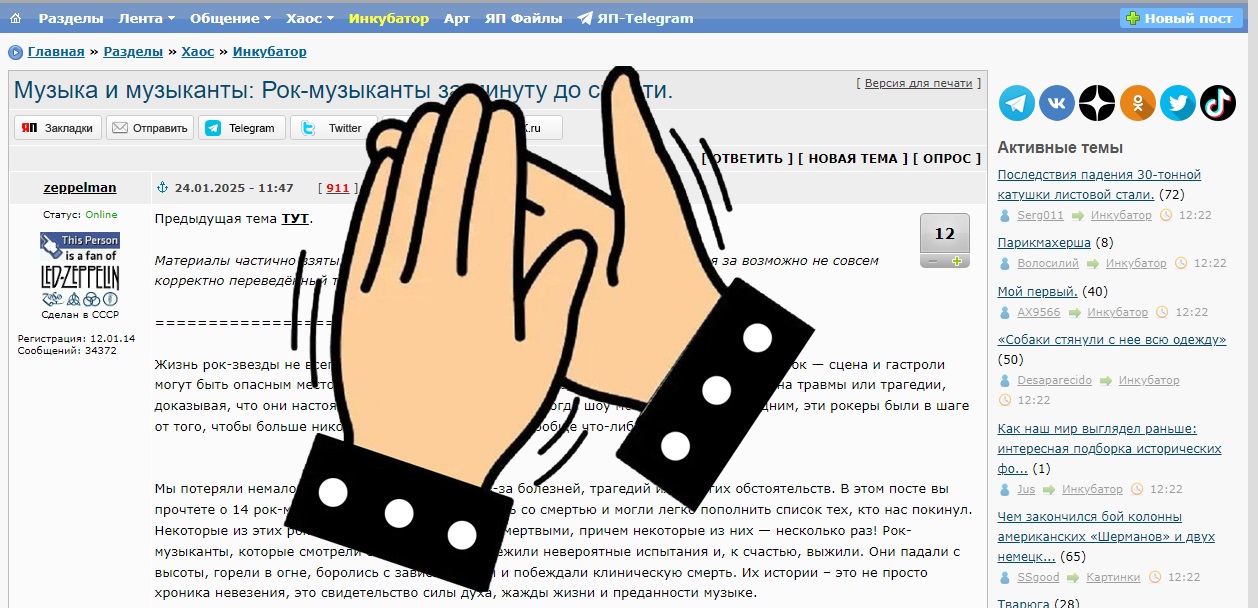Share post via Twitter button

coord(333,128)
